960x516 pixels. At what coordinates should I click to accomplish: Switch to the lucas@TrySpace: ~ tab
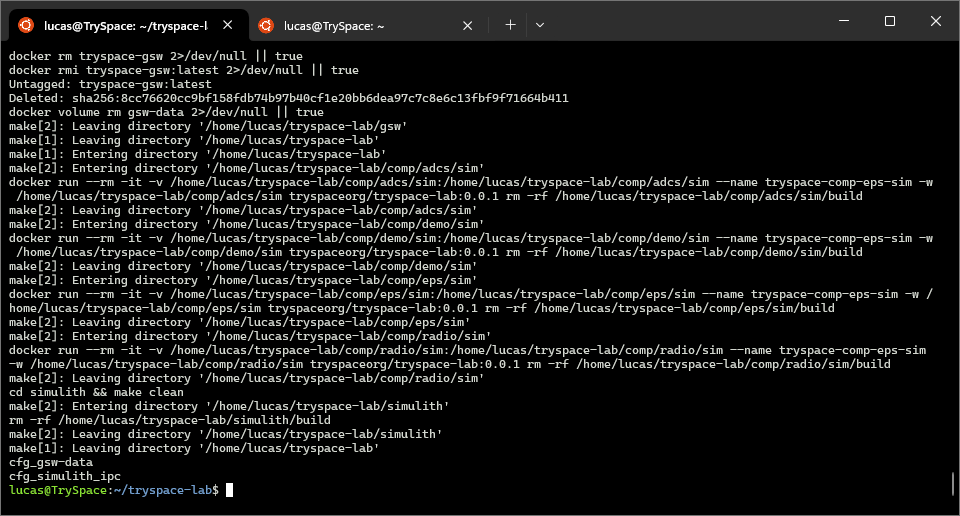[x=367, y=26]
